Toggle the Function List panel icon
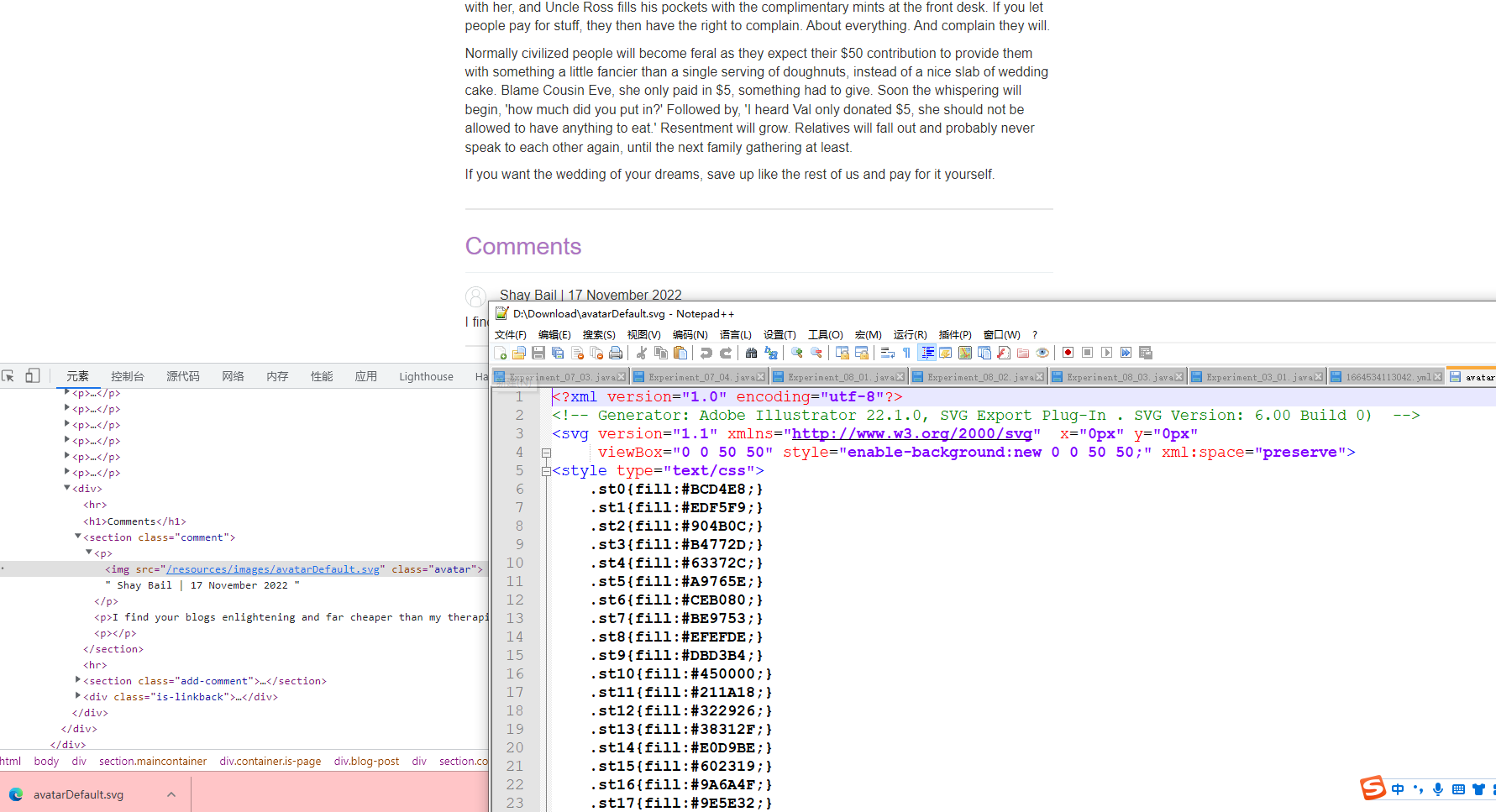Screen dimensions: 1496x812 click(x=1004, y=353)
